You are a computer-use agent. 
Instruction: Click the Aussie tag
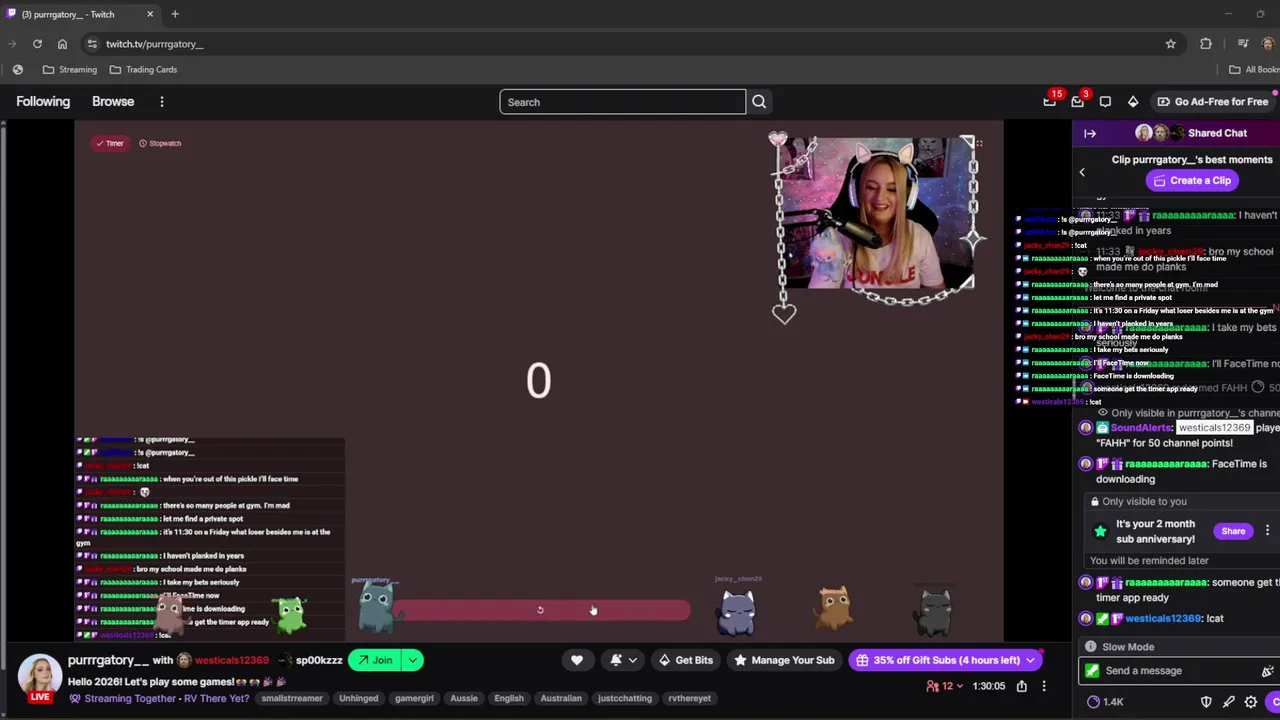click(x=464, y=698)
